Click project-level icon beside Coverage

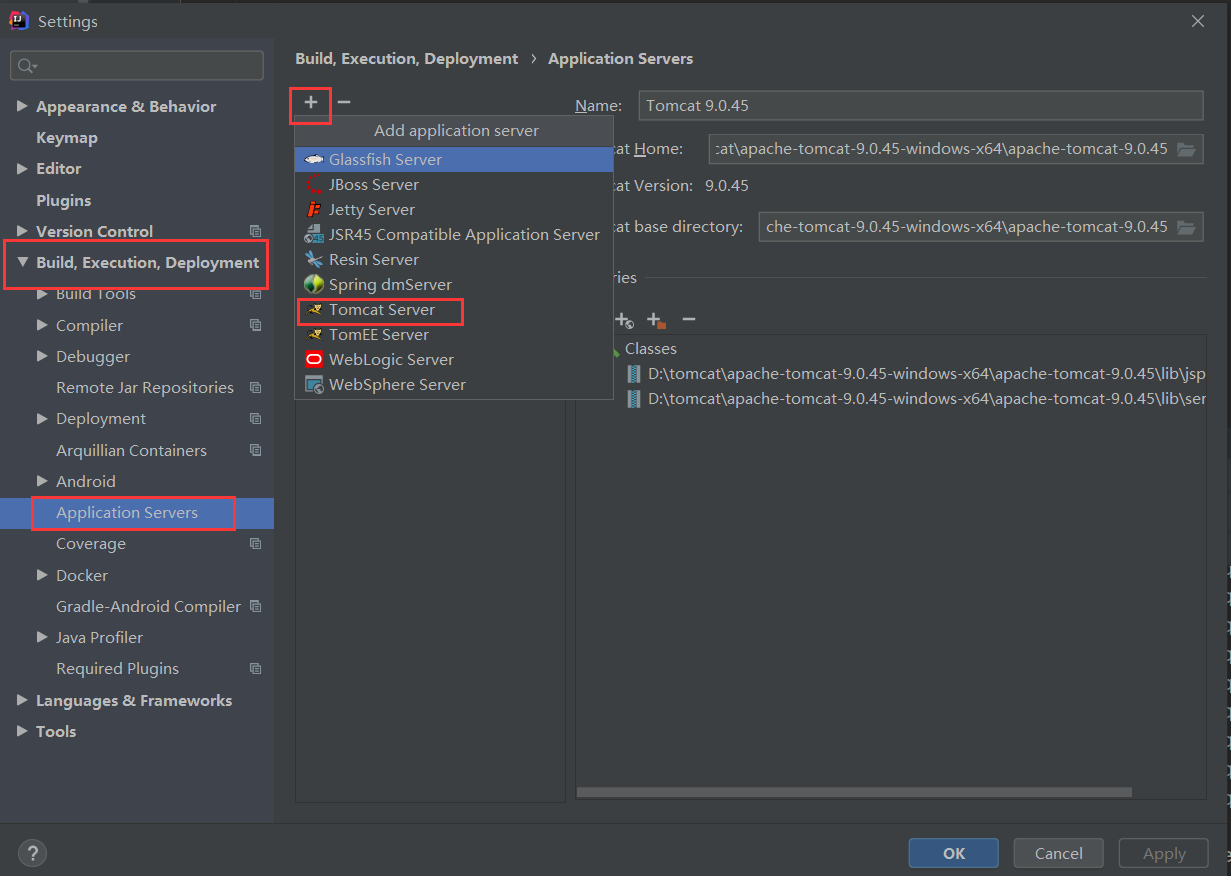tap(255, 544)
